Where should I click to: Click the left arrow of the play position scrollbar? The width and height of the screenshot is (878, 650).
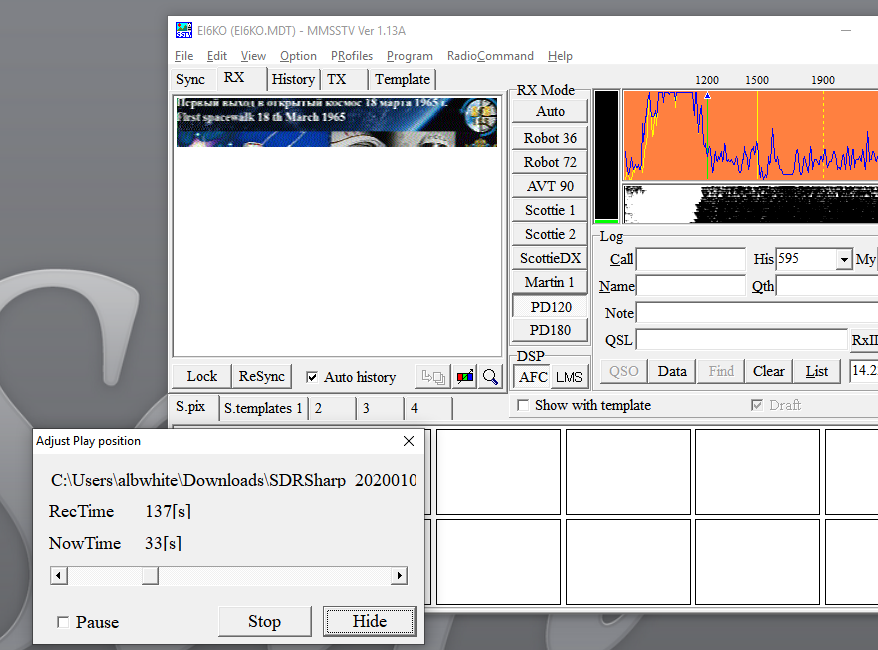pyautogui.click(x=59, y=576)
